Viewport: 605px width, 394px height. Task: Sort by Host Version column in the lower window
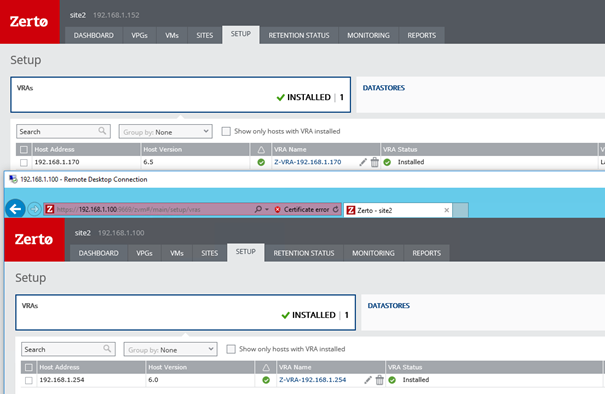coord(200,367)
